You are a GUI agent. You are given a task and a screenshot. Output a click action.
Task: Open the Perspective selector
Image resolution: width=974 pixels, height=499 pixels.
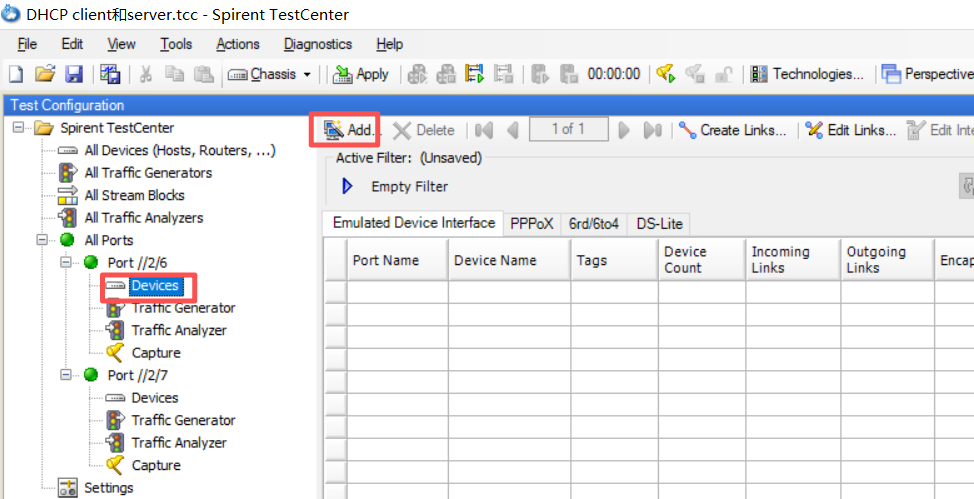927,75
